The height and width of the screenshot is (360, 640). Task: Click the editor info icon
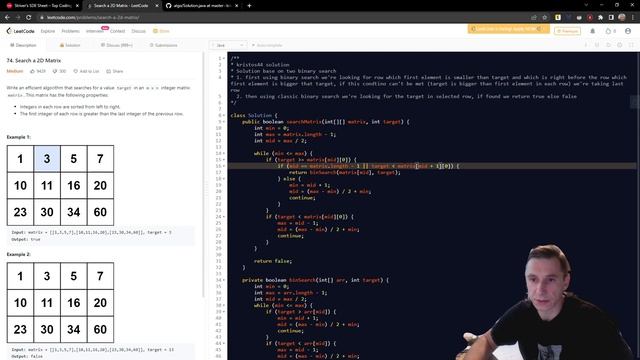pyautogui.click(x=586, y=45)
